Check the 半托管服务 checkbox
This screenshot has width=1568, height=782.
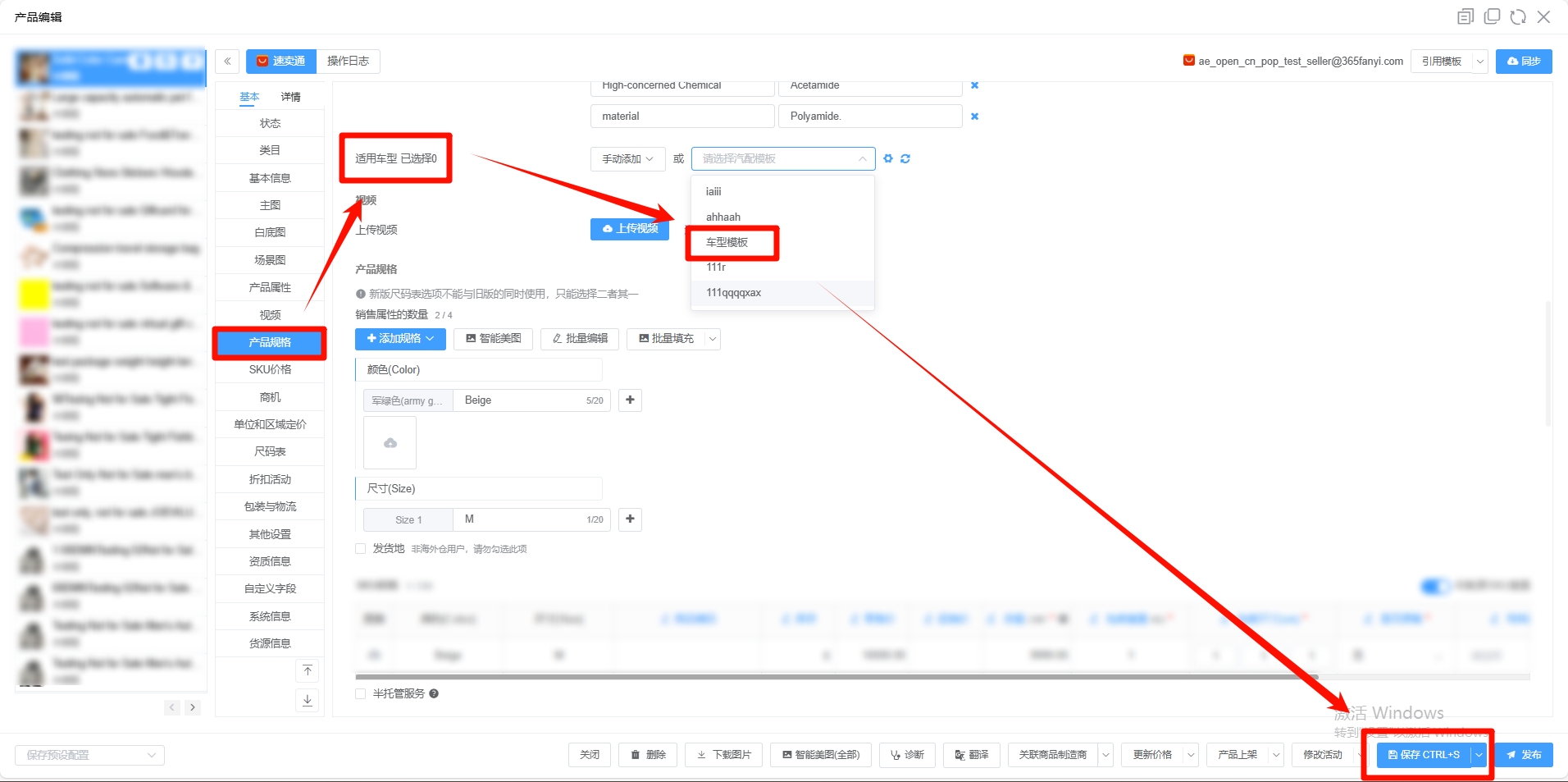coord(361,694)
